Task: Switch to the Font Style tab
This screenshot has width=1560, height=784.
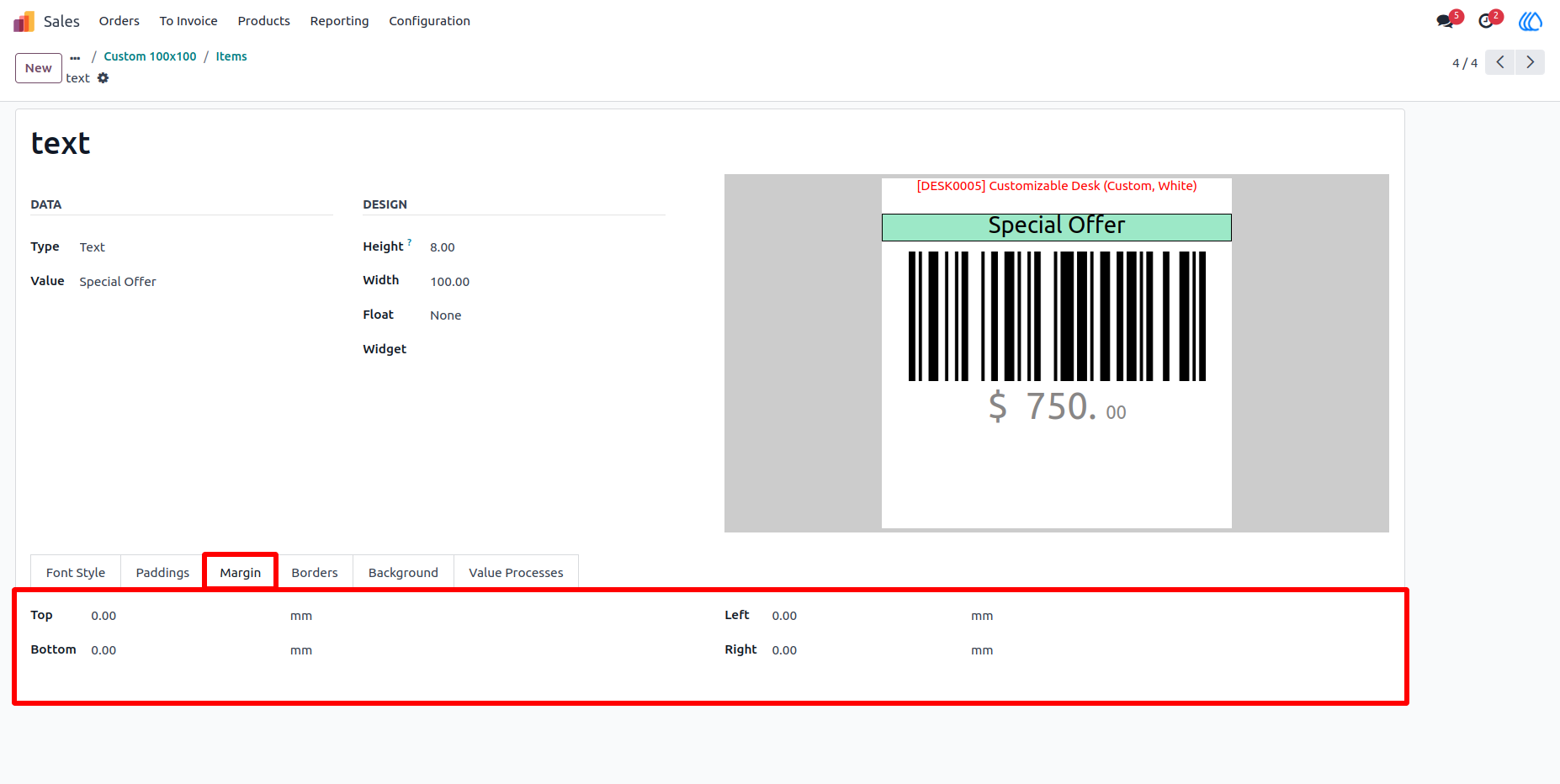Action: [76, 572]
